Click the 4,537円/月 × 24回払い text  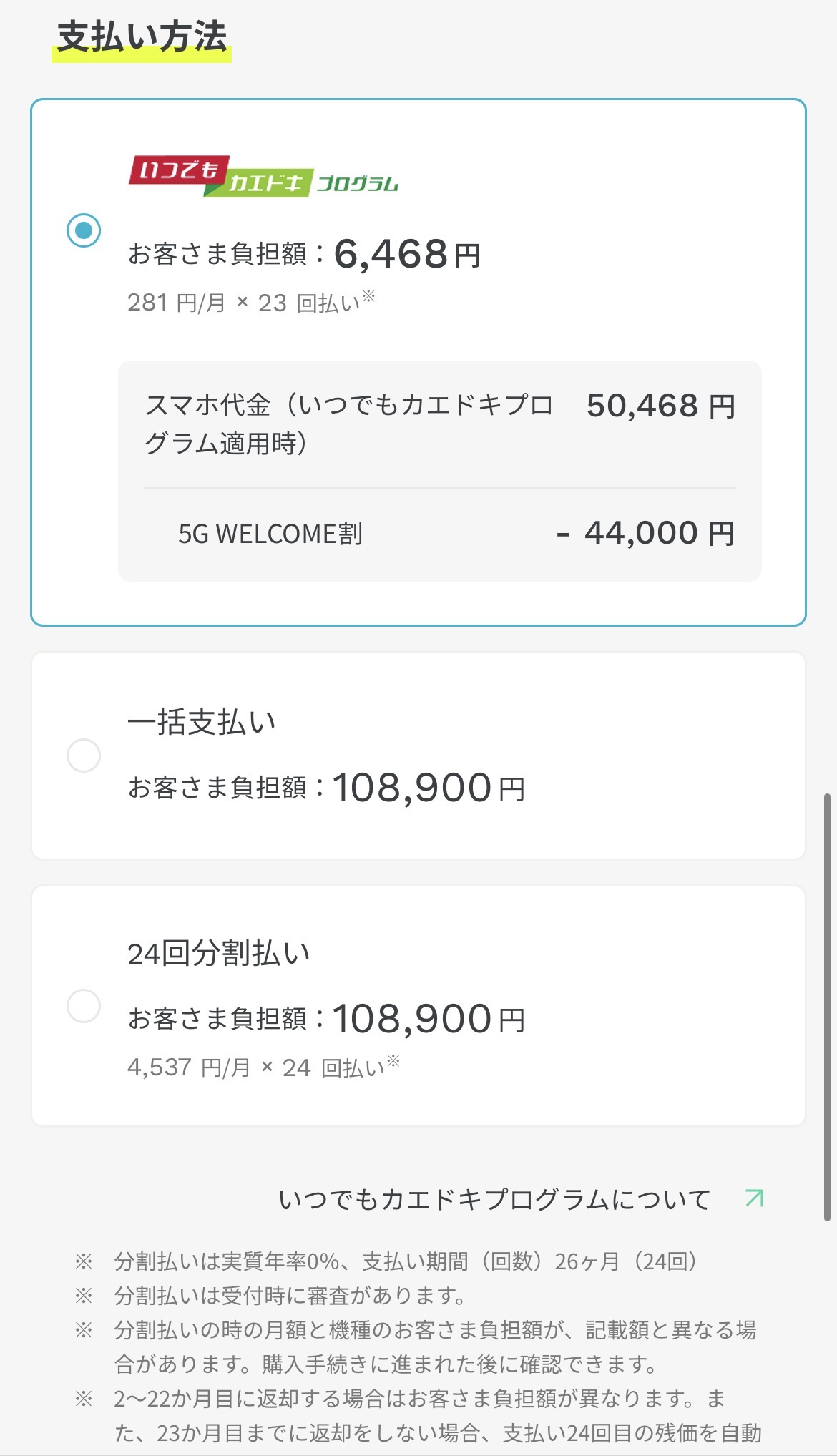[263, 1067]
